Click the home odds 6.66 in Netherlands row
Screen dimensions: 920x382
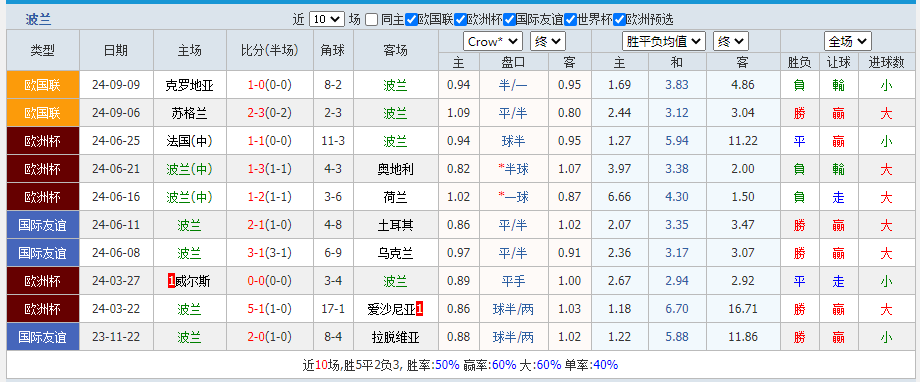[x=620, y=197]
